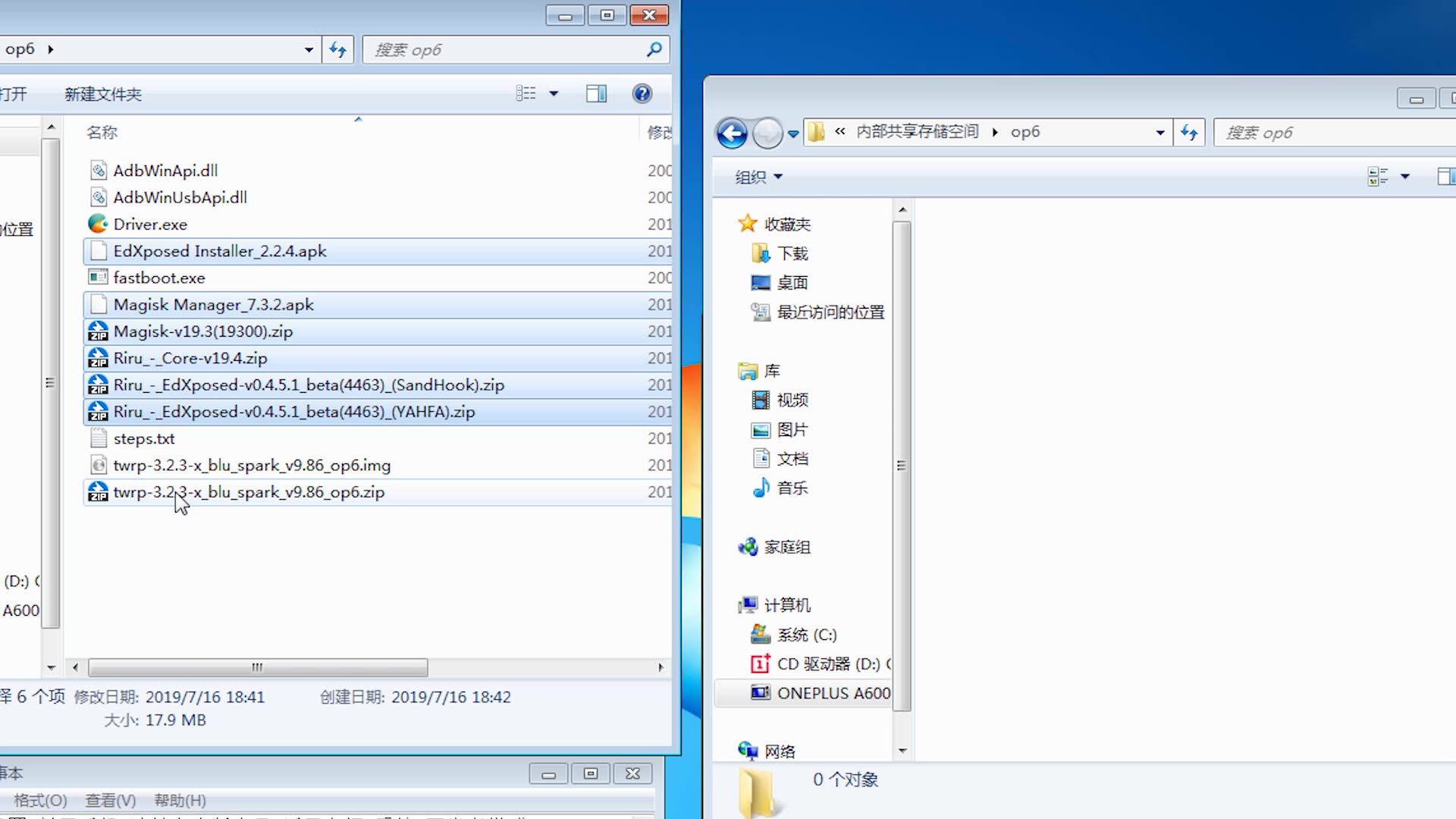Screen dimensions: 1456x819
Task: Open view options dropdown in right window
Action: (1404, 177)
